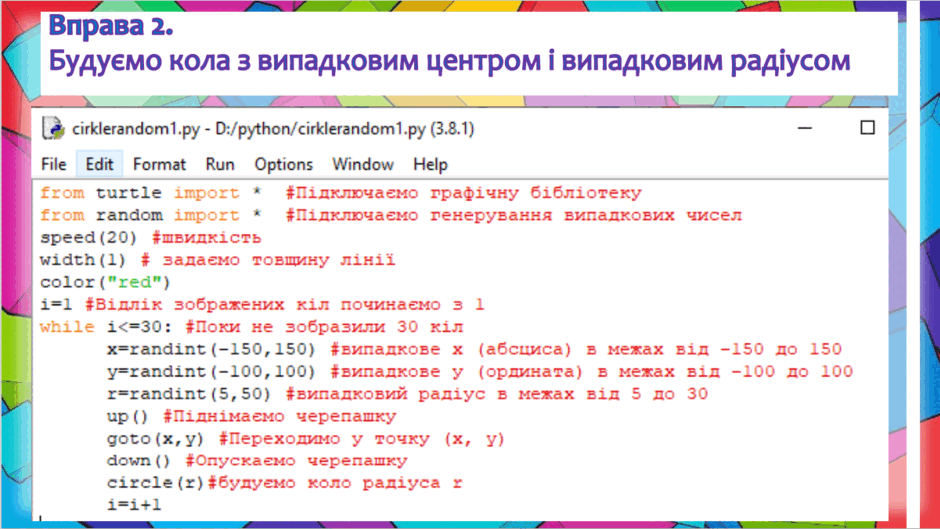Open the Edit menu

tap(100, 164)
